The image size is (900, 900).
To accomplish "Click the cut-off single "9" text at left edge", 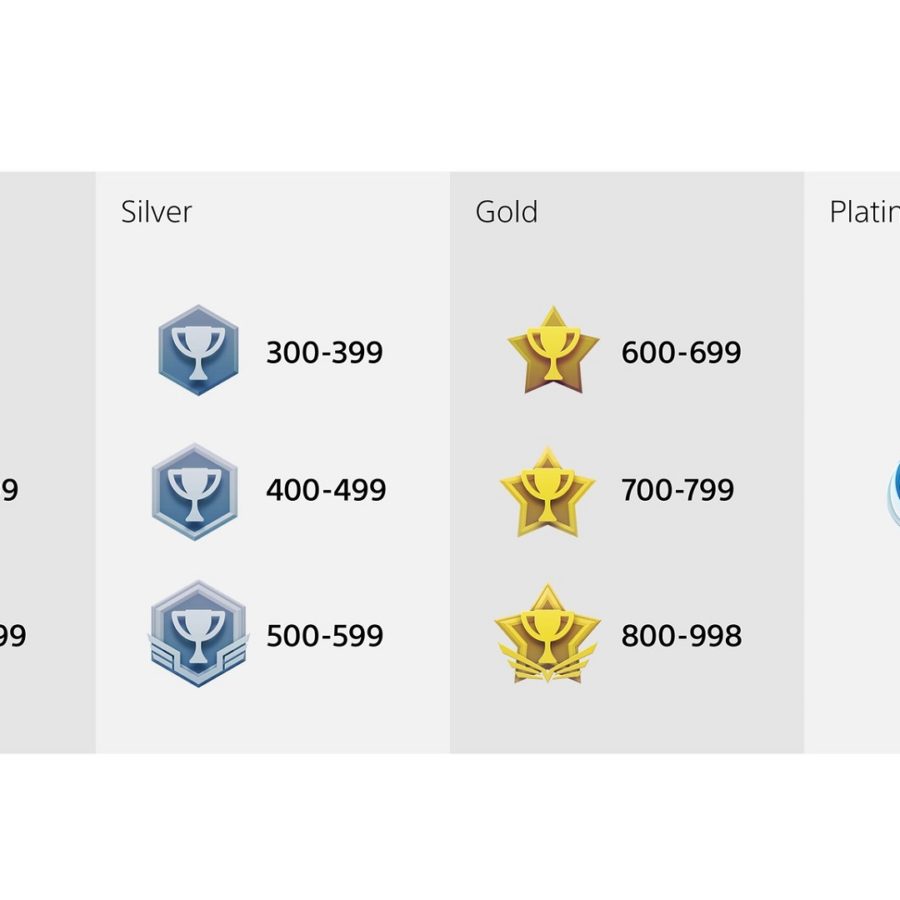I will point(9,490).
